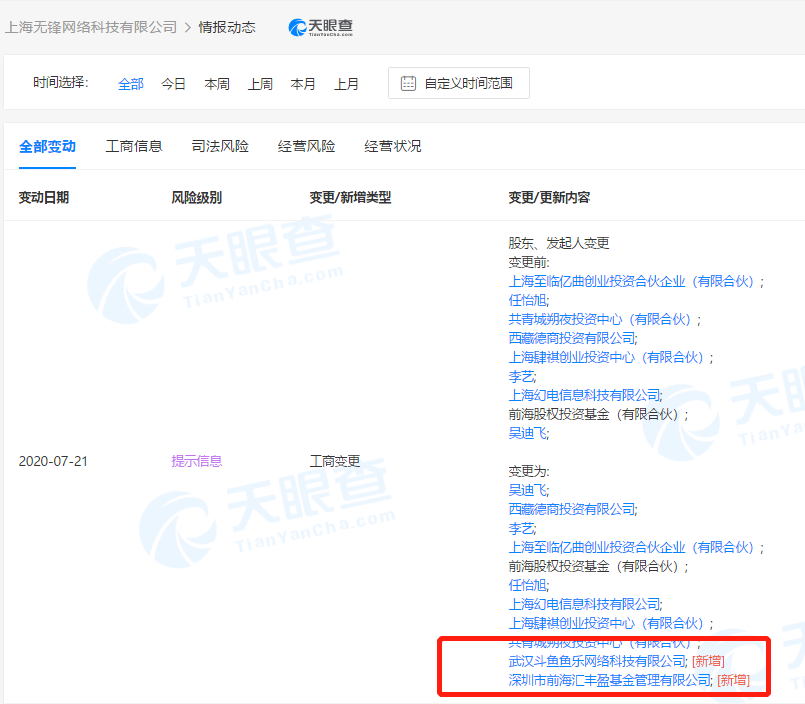Viewport: 805px width, 704px height.
Task: Open 任怡旭 link under 变更为
Action: (527, 585)
